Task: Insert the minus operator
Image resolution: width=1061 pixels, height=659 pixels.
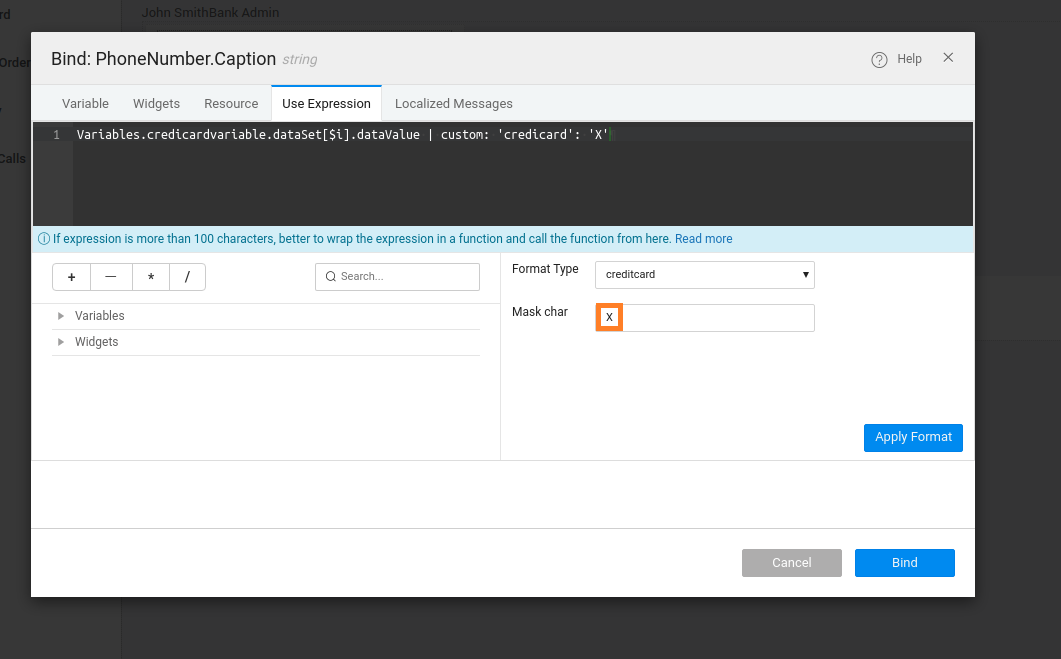Action: [111, 277]
